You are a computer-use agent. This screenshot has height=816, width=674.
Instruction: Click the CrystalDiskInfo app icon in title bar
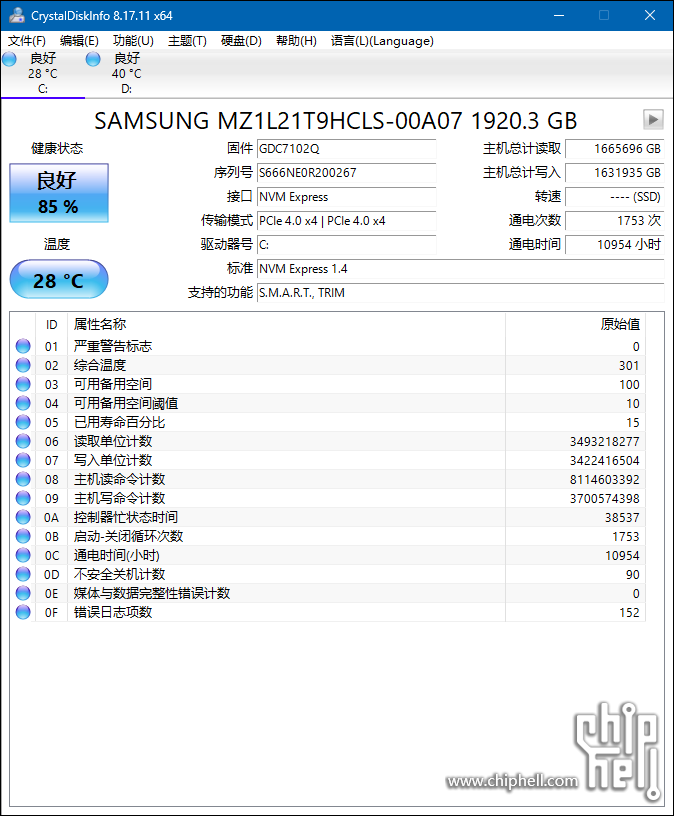tap(17, 15)
